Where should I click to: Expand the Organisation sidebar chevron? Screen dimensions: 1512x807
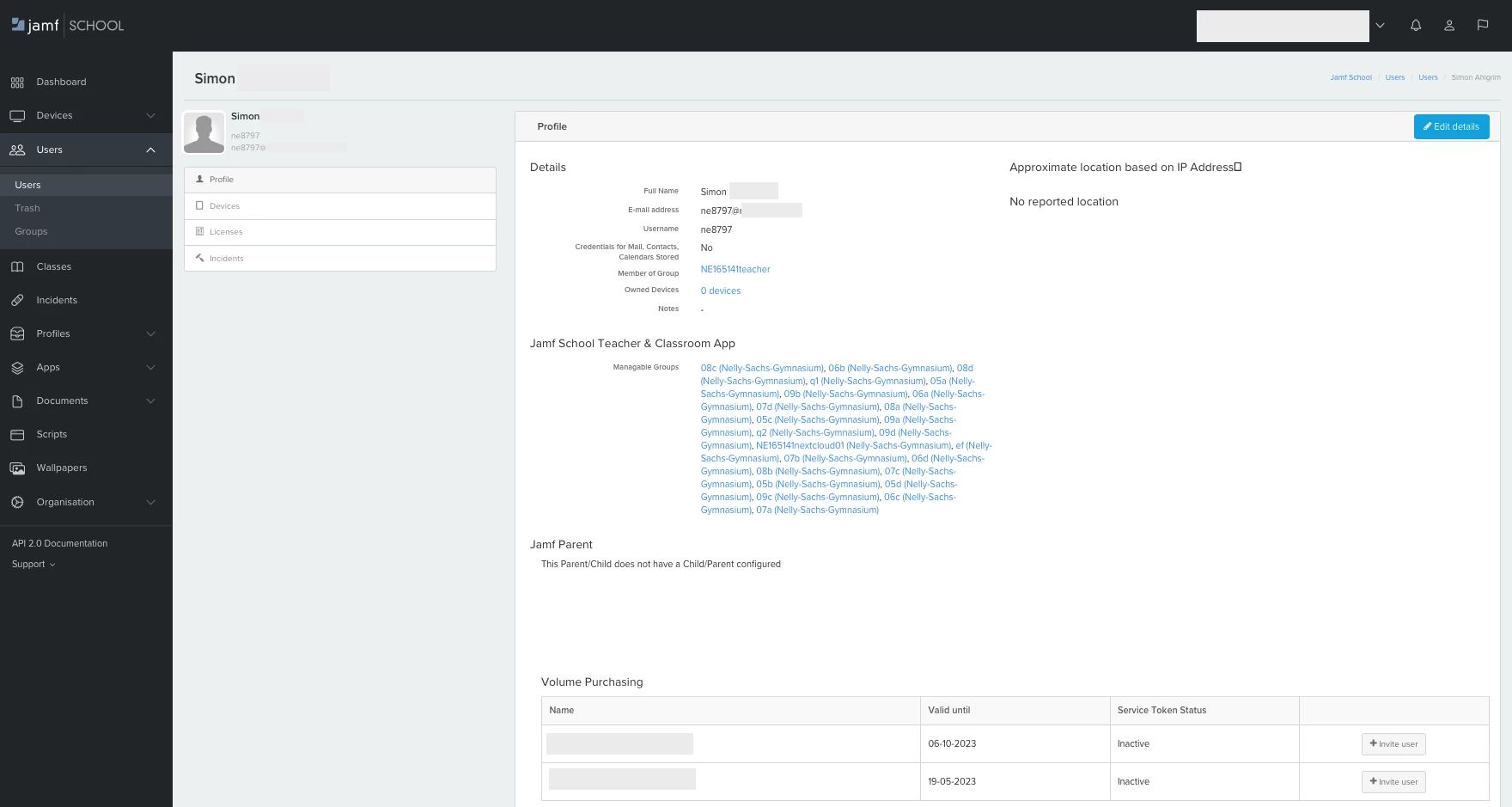coord(151,502)
